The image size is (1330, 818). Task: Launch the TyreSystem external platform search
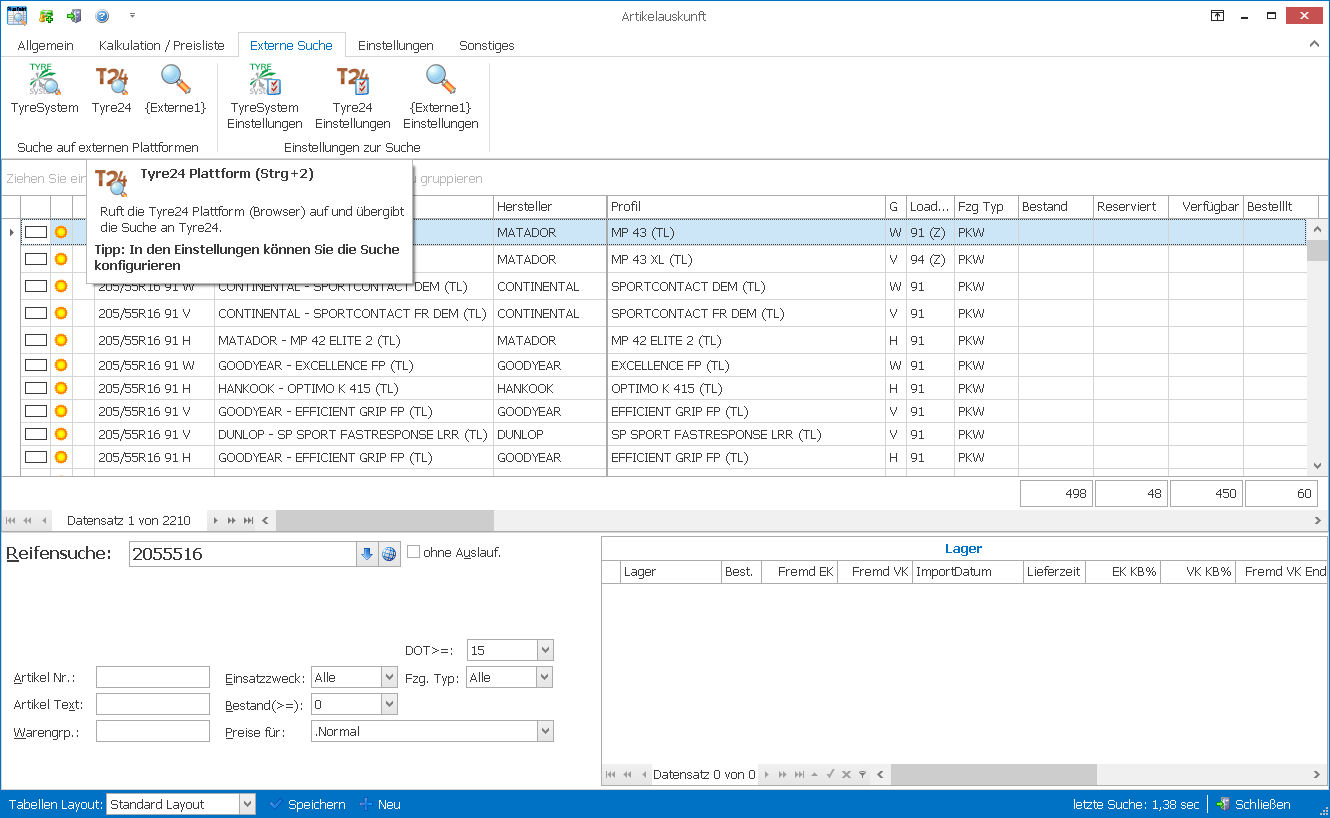44,89
